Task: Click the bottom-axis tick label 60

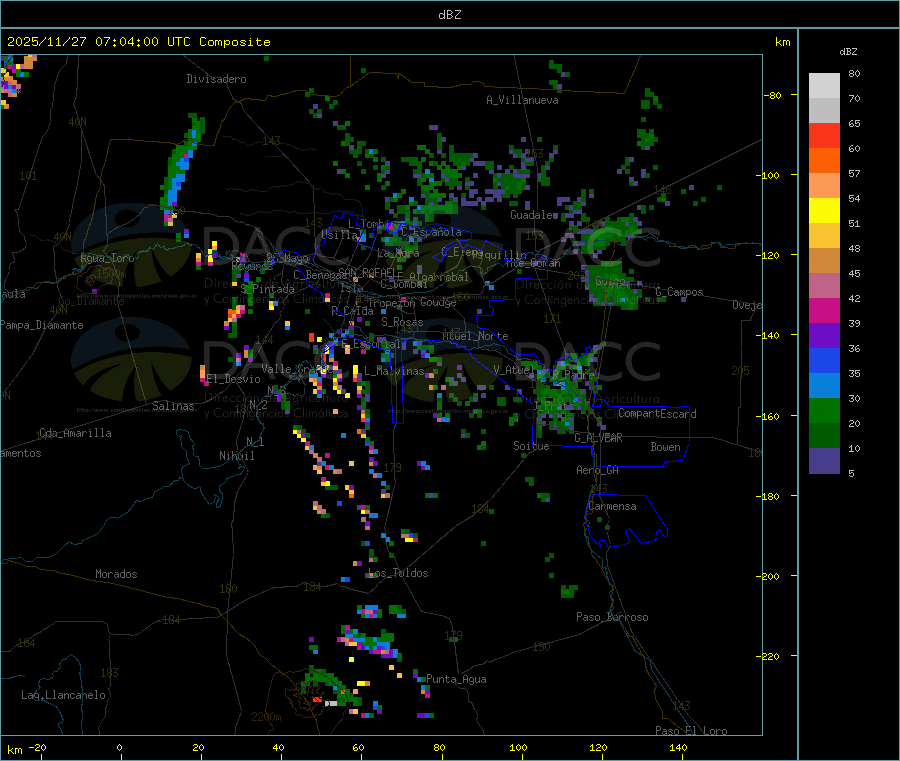Action: coord(358,747)
